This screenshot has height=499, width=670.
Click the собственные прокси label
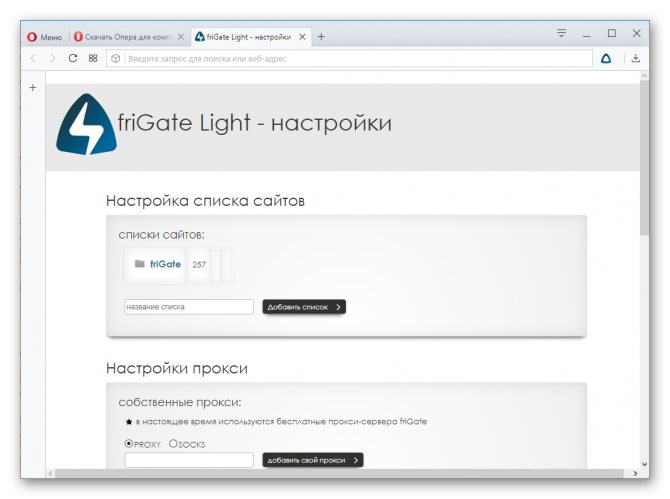click(180, 402)
